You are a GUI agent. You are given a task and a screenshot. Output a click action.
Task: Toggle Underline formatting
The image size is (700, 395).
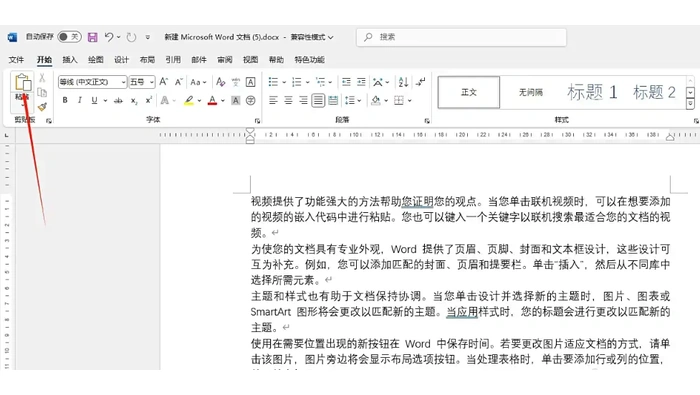point(94,100)
